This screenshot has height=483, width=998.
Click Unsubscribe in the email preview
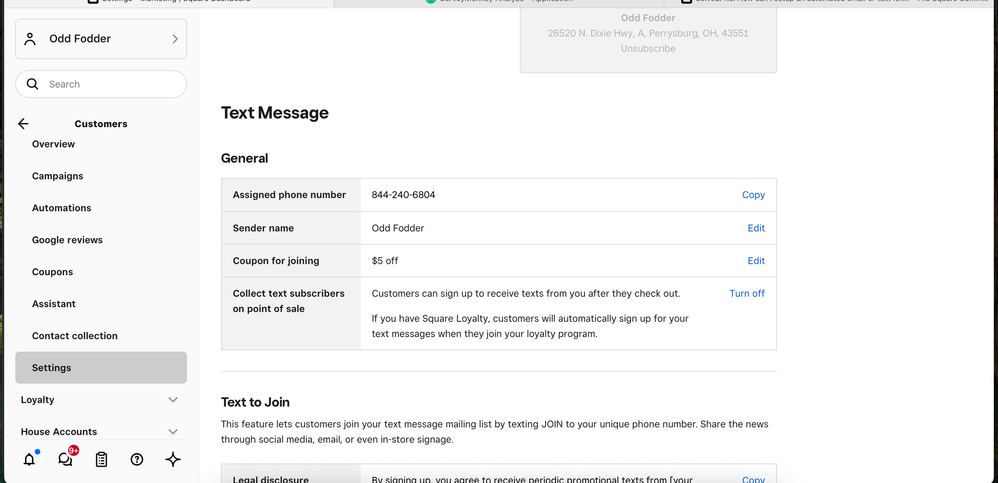(647, 48)
